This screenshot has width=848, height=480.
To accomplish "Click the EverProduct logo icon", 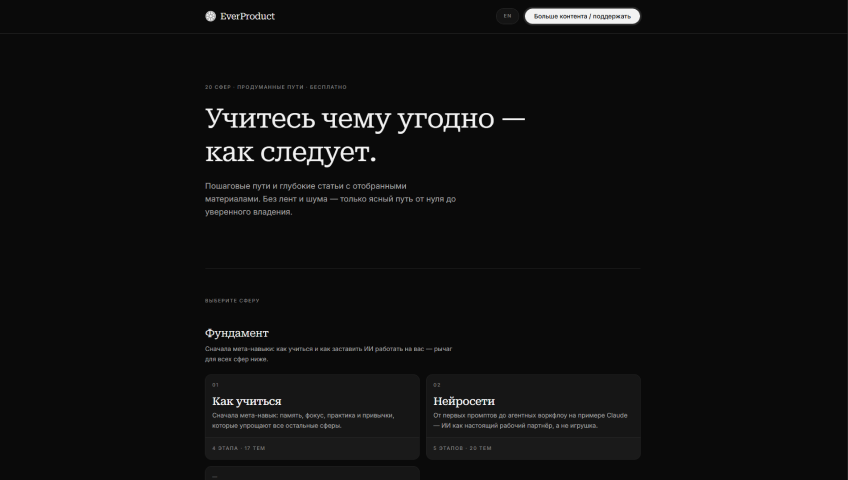I will (x=210, y=16).
